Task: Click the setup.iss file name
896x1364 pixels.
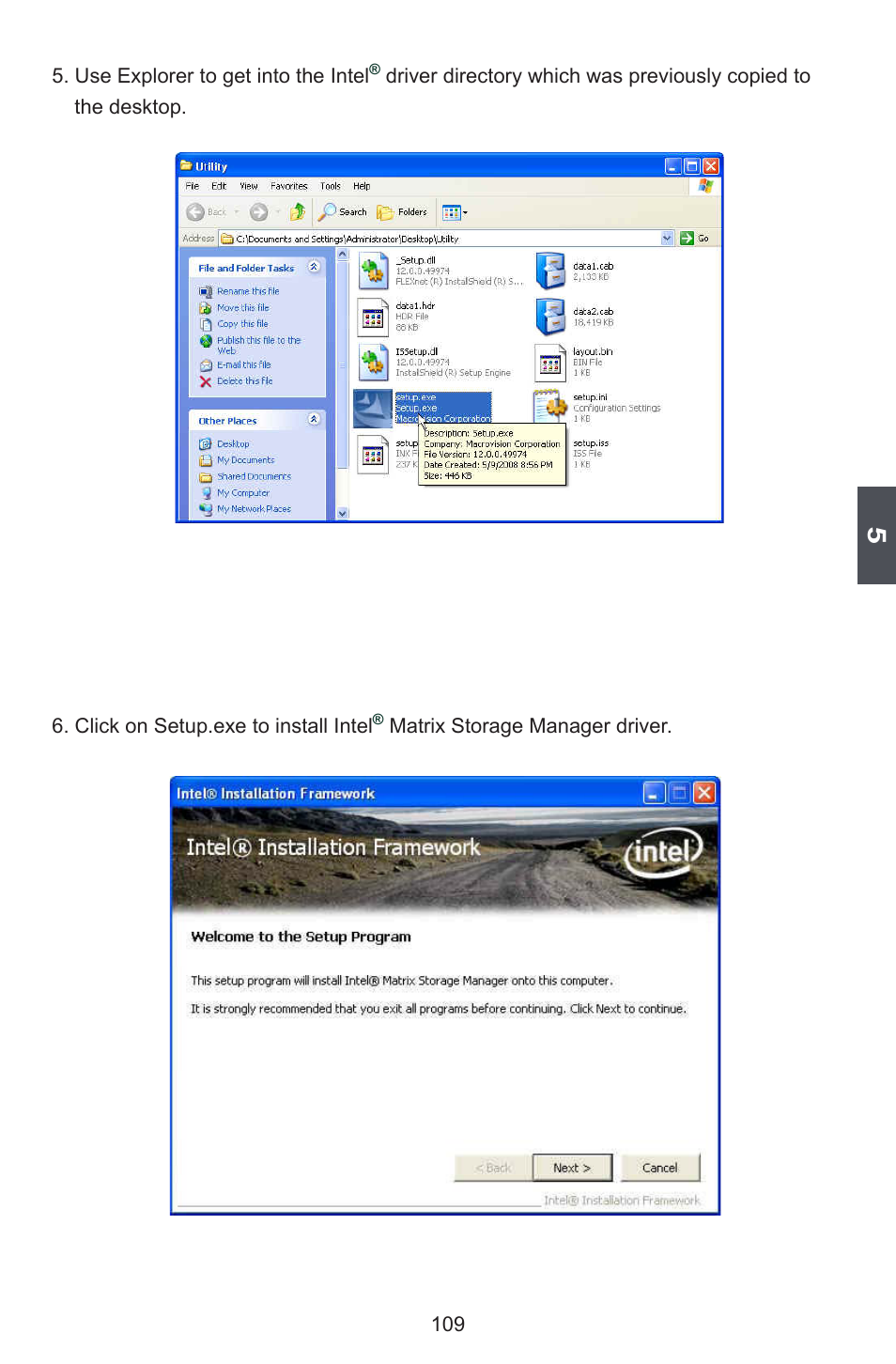Action: tap(591, 443)
